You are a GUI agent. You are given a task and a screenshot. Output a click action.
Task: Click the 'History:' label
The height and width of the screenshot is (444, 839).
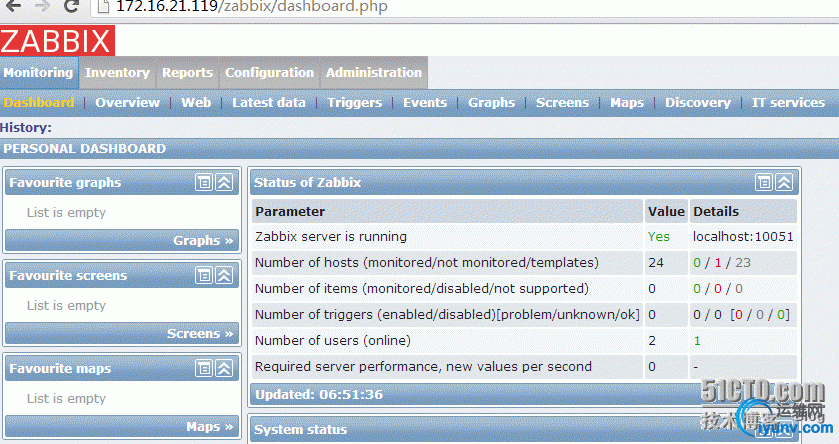coord(26,128)
